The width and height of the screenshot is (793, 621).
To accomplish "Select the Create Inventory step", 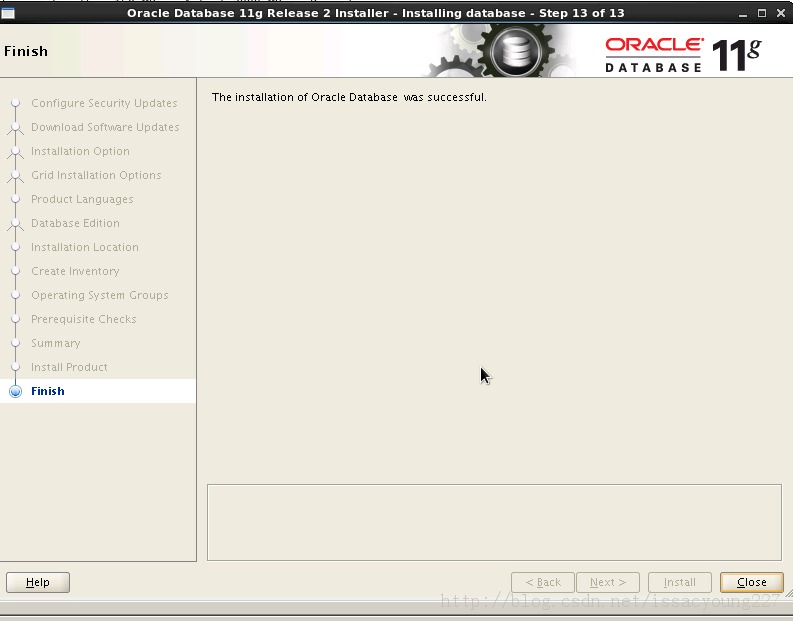I will click(x=75, y=271).
